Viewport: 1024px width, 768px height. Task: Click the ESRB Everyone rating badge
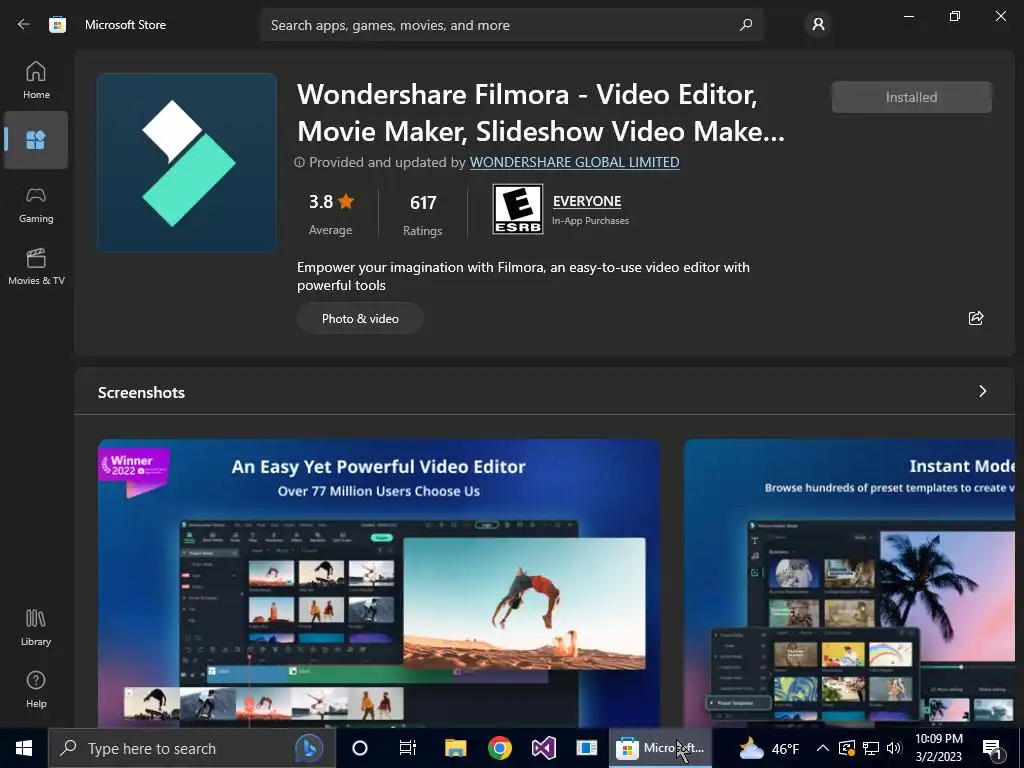[517, 209]
